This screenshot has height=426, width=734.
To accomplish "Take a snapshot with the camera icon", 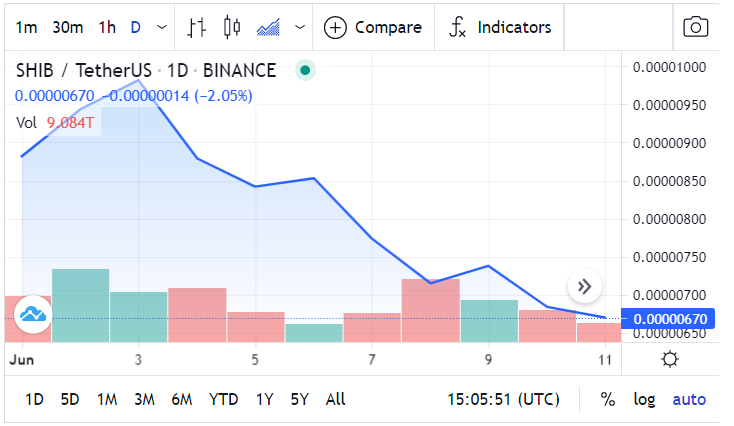I will pos(696,27).
